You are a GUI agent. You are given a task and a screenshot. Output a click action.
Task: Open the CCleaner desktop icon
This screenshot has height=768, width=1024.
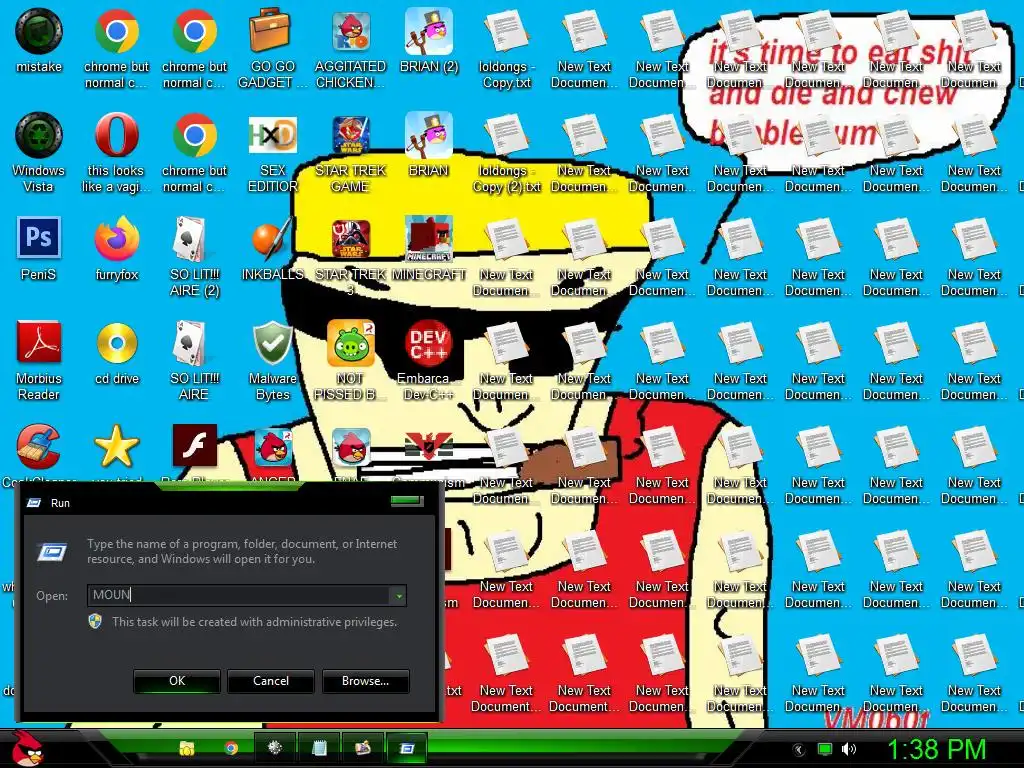[39, 447]
